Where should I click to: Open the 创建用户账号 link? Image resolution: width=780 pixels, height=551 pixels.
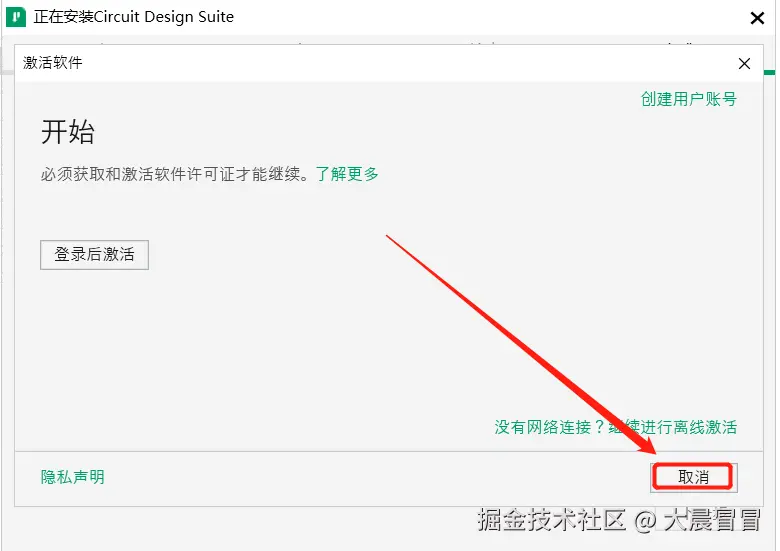(688, 99)
